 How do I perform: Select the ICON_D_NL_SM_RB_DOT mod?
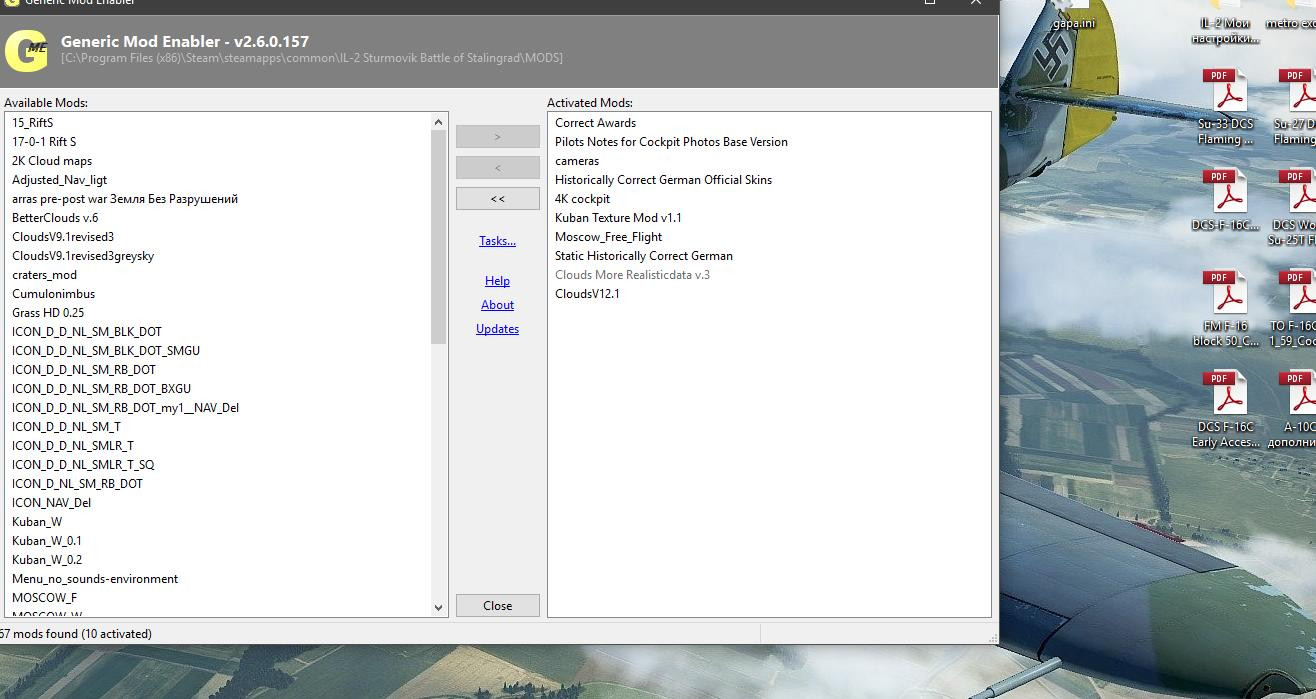(x=77, y=484)
